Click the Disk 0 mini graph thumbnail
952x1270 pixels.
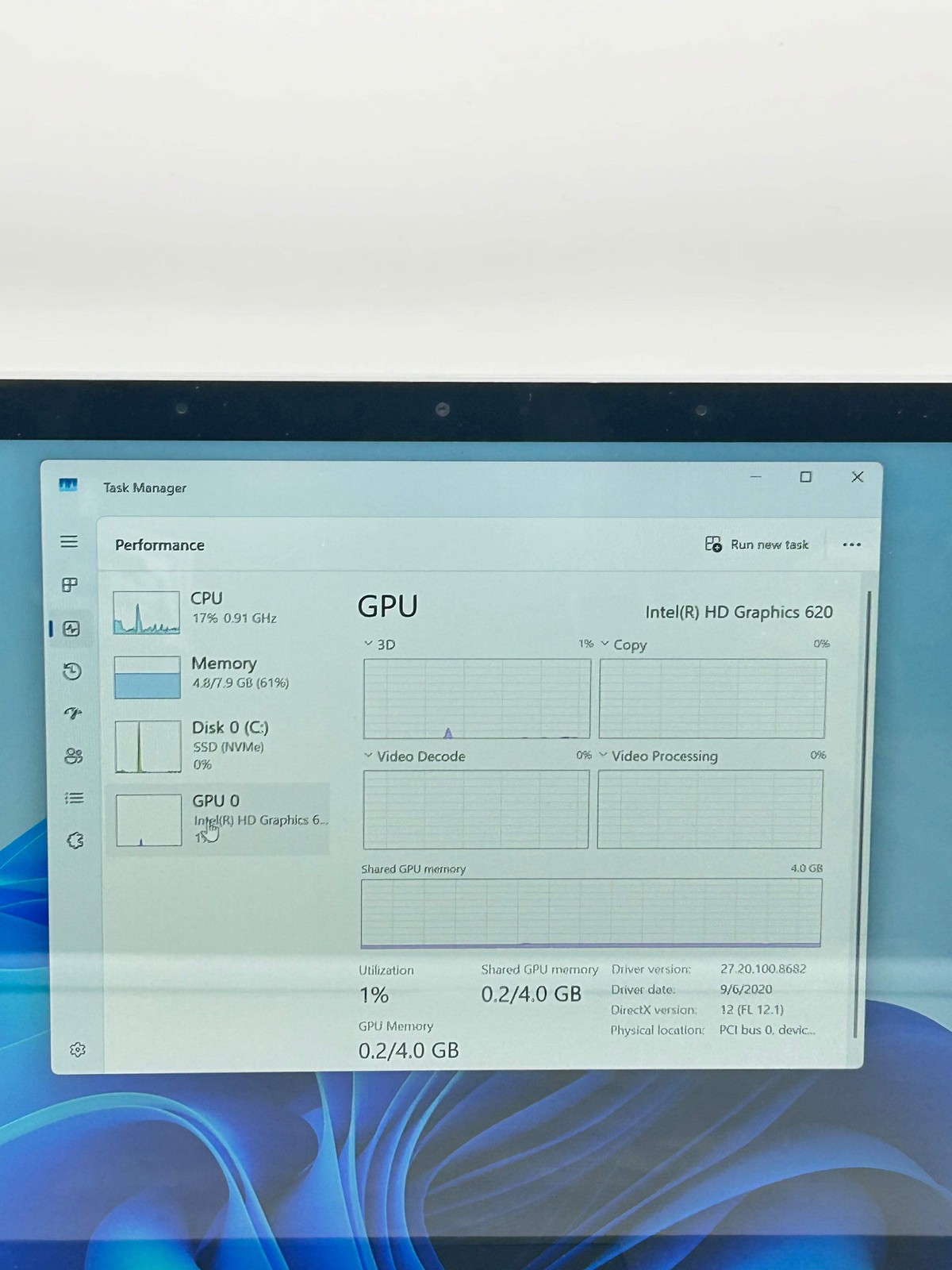click(148, 746)
